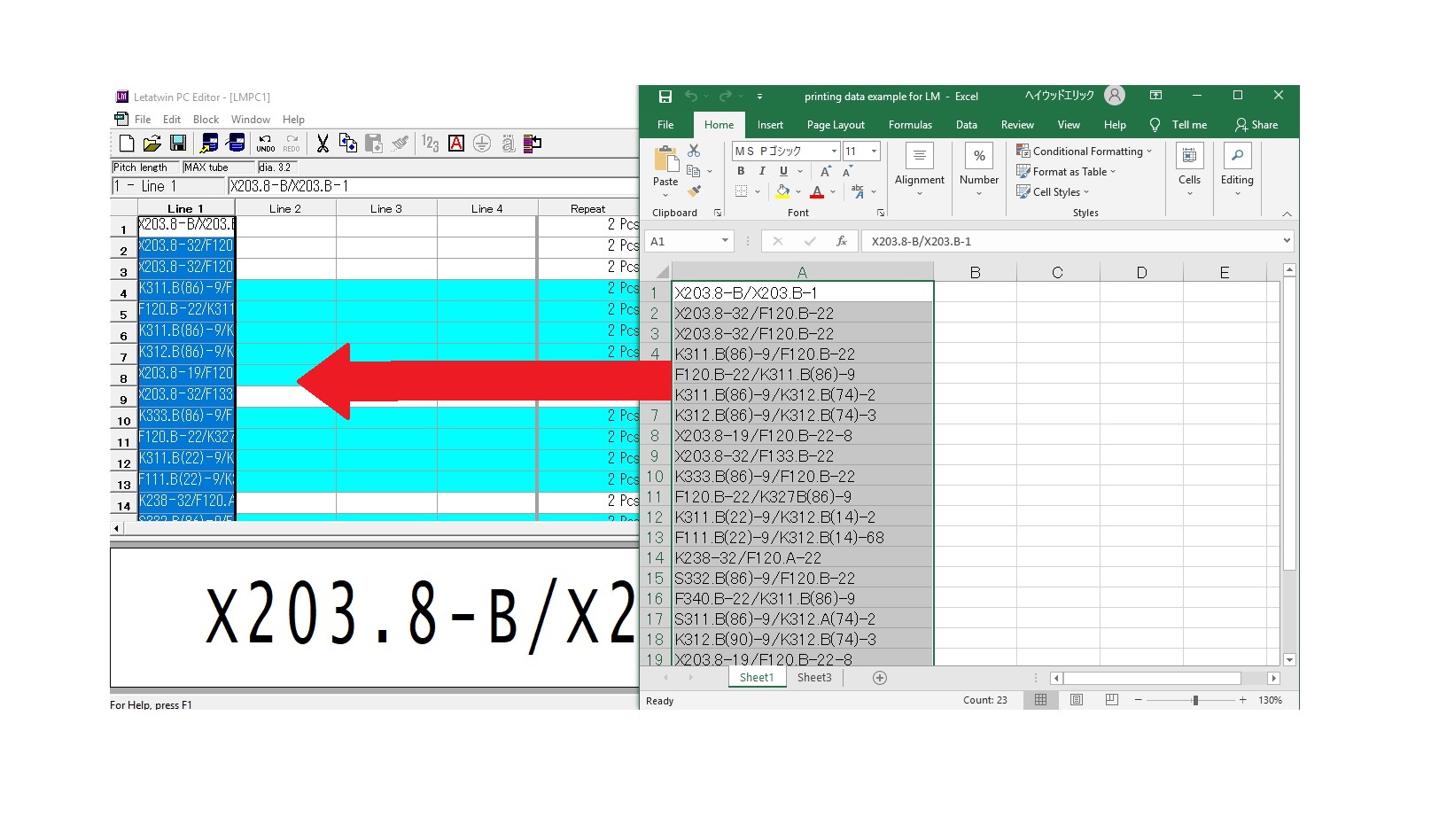Screen dimensions: 1439x840
Task: Click the scissors Cut icon in Letatwin toolbar
Action: click(x=323, y=144)
